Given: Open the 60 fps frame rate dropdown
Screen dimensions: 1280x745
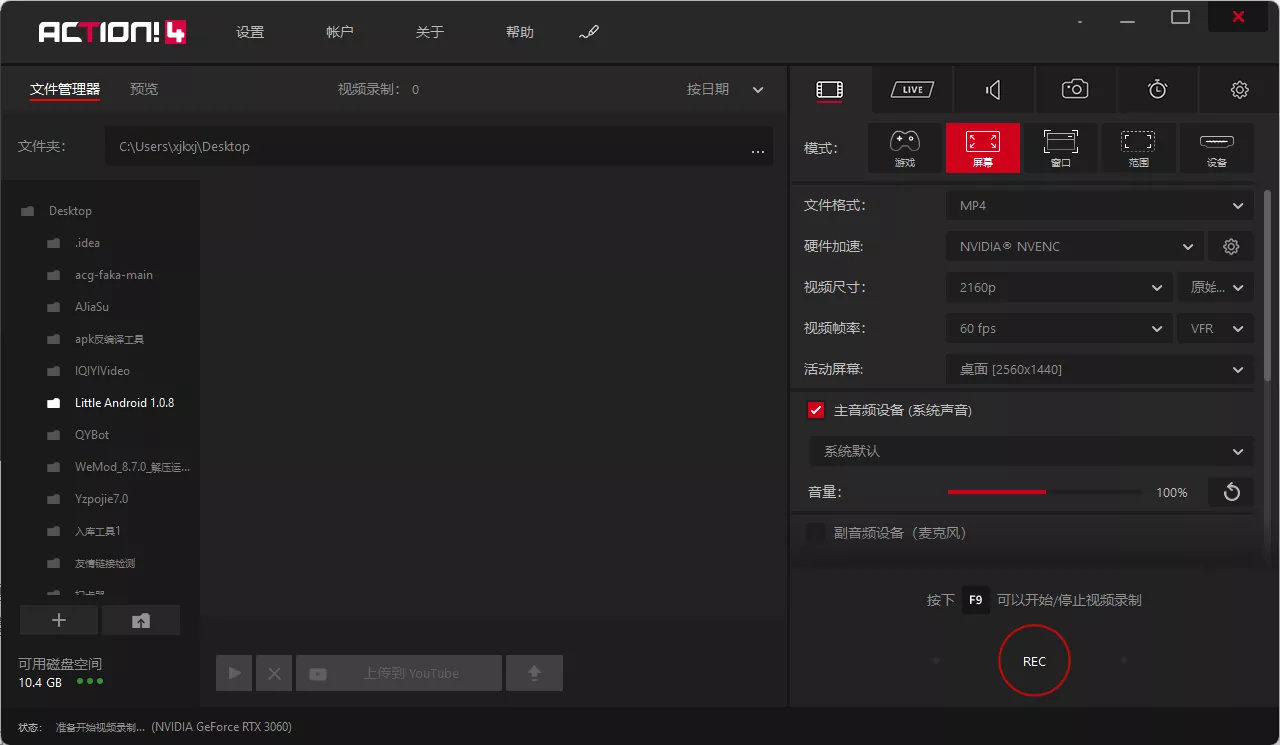Looking at the screenshot, I should pos(1059,329).
